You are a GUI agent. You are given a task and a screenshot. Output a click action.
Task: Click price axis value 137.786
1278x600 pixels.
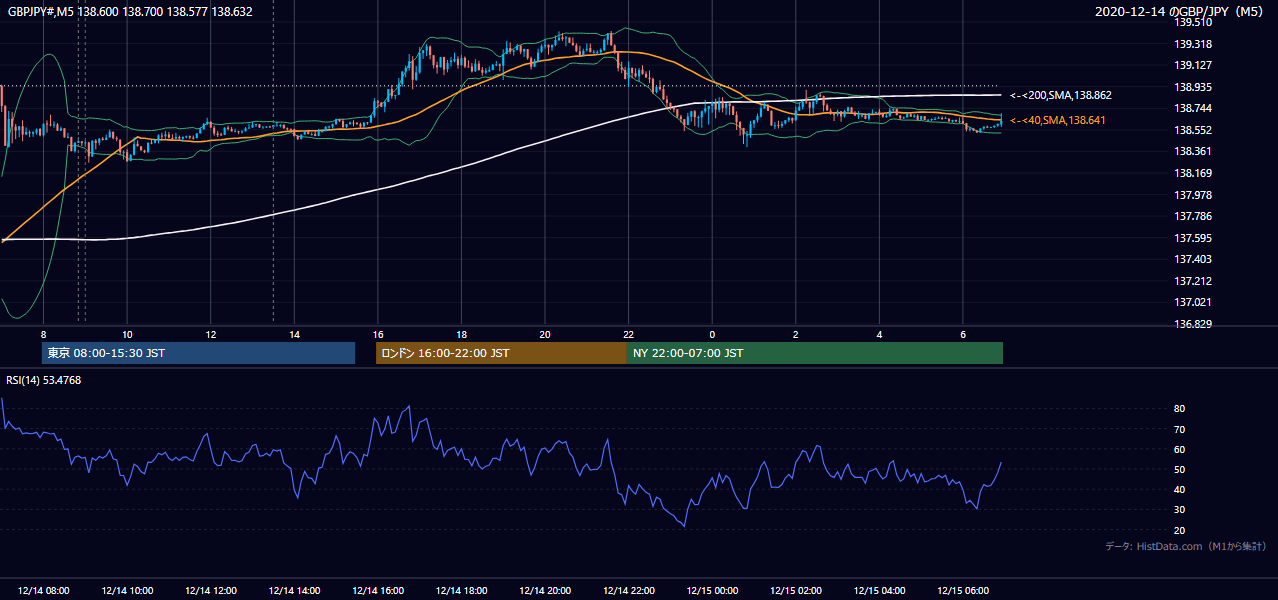pos(1192,216)
